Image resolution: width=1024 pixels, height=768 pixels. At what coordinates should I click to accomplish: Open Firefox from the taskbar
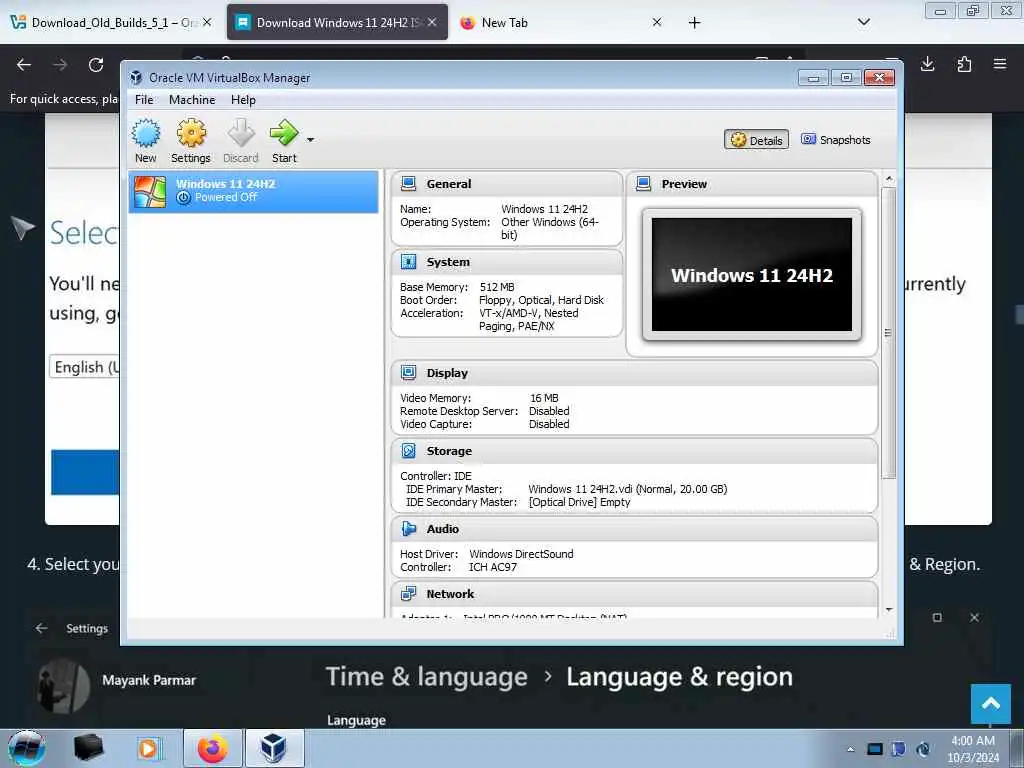213,748
